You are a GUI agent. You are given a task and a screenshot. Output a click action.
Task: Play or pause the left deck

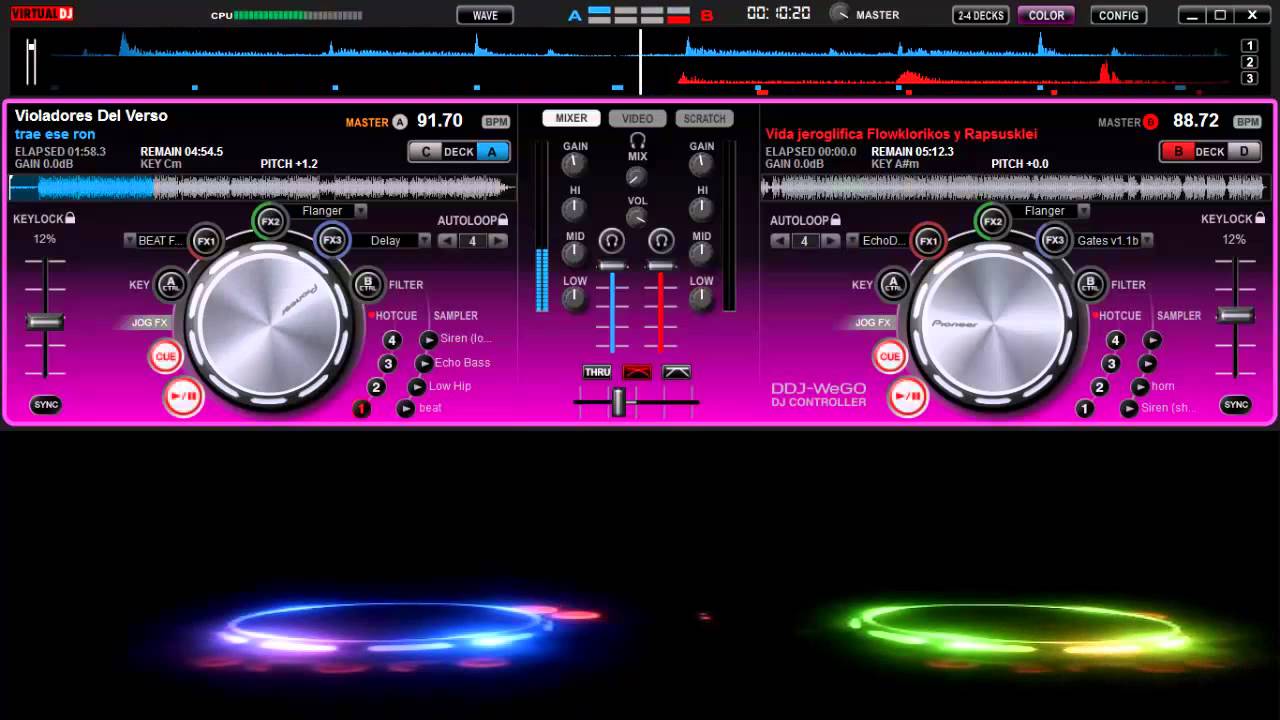(184, 397)
